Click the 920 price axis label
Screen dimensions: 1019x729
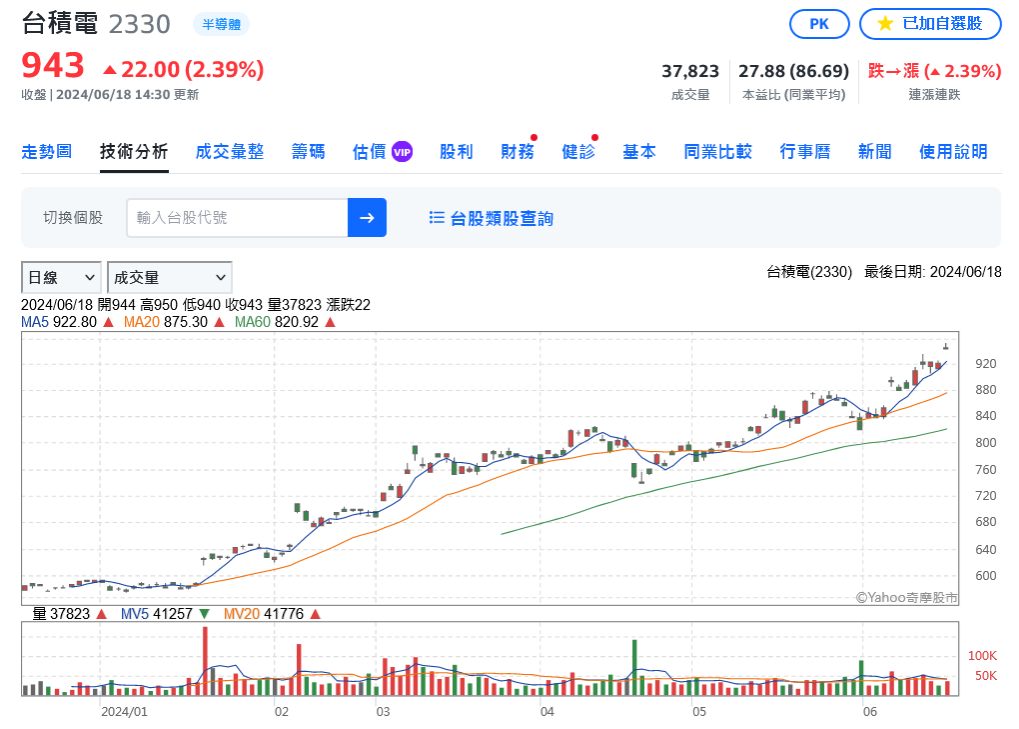(x=985, y=364)
